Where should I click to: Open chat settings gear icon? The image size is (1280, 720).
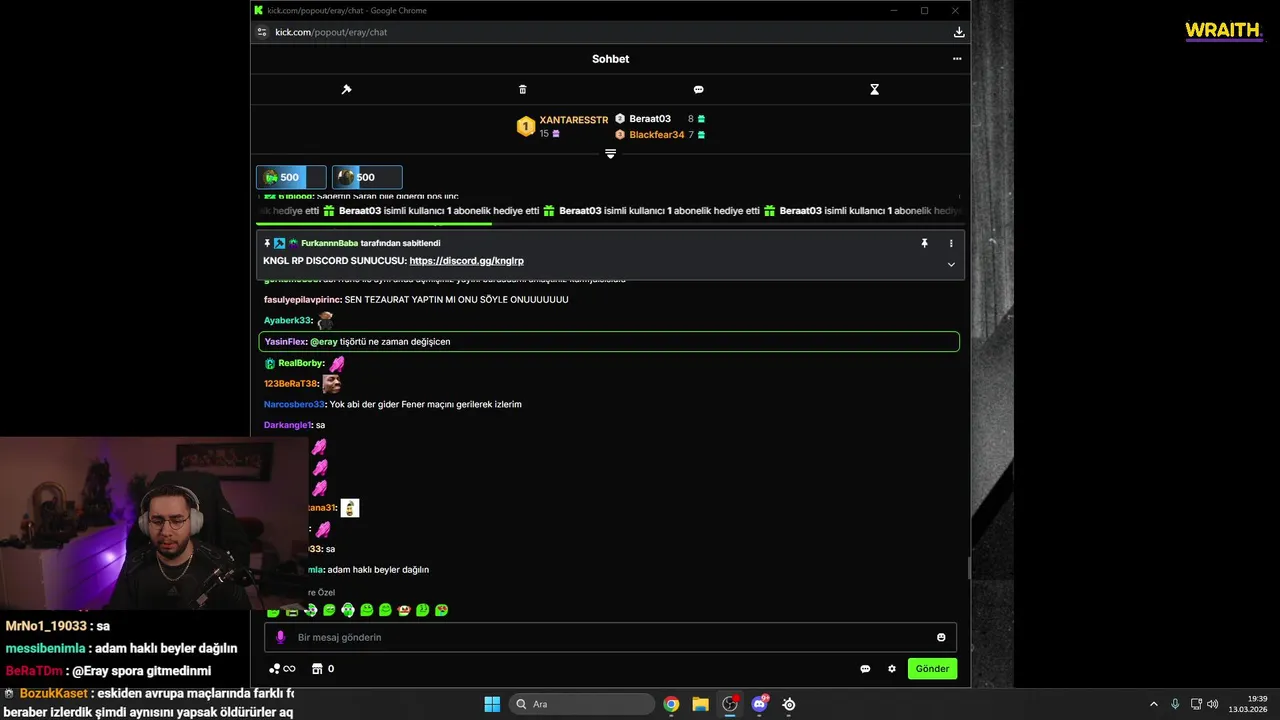click(892, 669)
